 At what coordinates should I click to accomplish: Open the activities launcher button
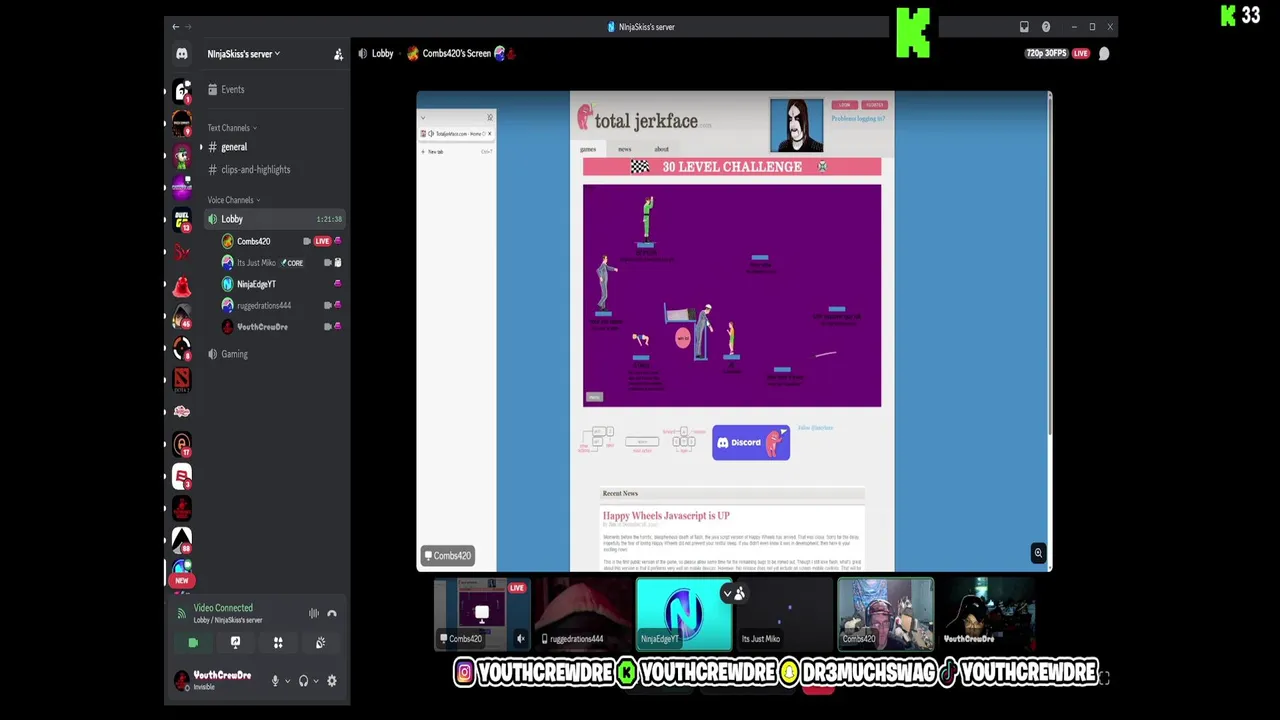(x=278, y=643)
